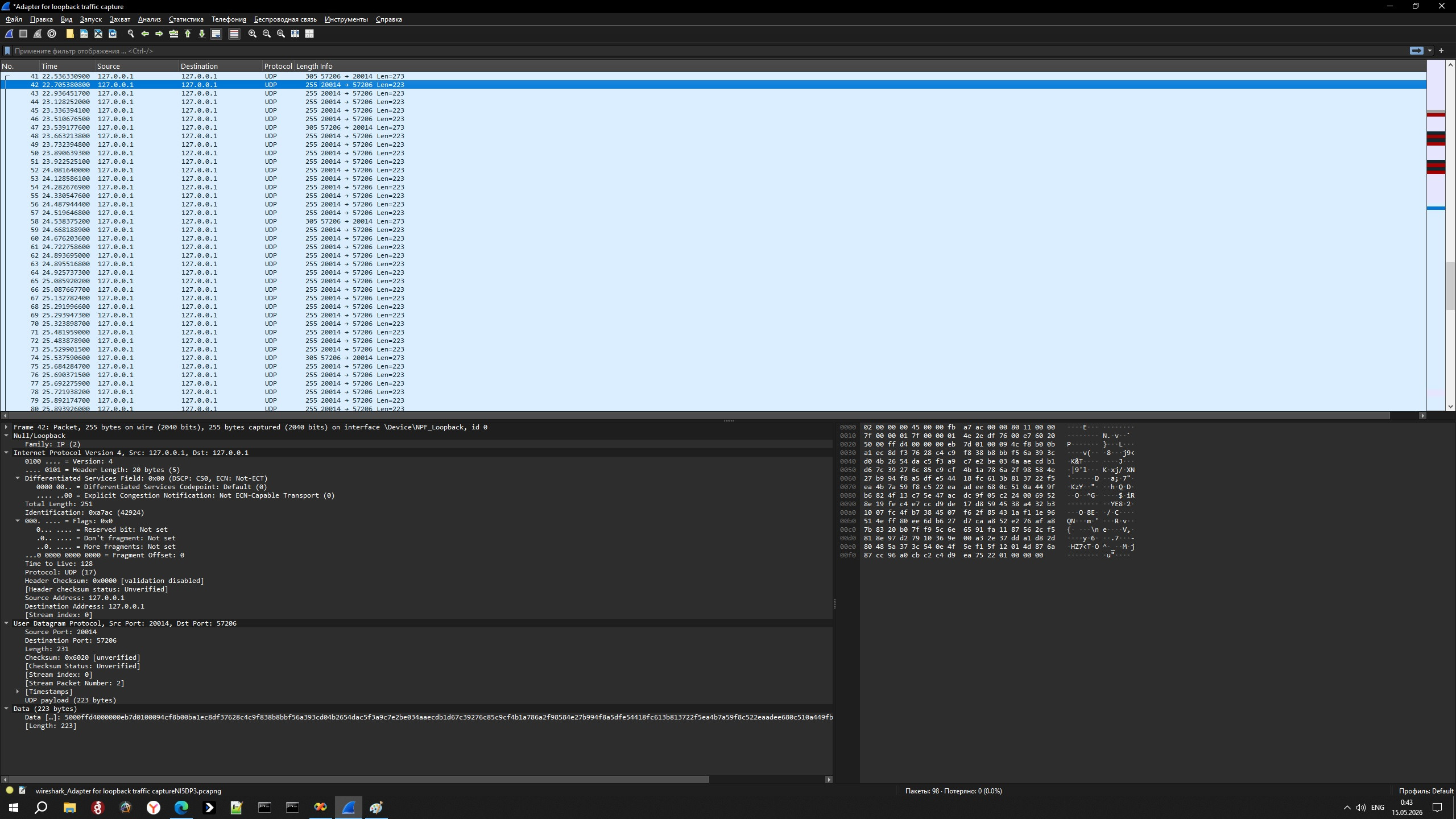Open the Анализ menu
The height and width of the screenshot is (819, 1456).
150,19
